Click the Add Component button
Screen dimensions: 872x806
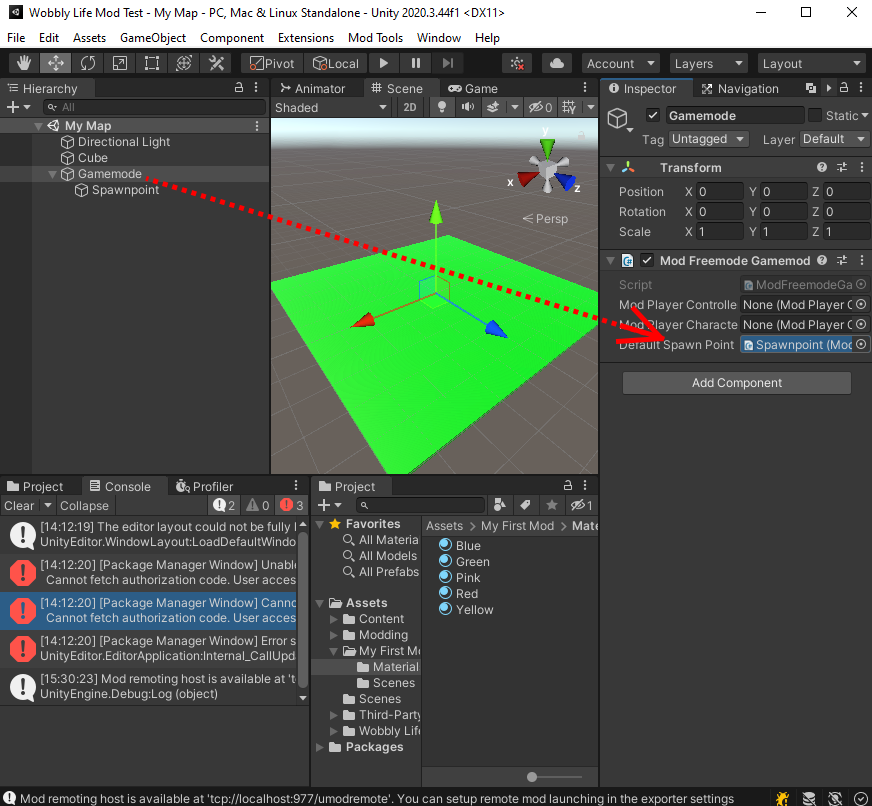click(737, 383)
